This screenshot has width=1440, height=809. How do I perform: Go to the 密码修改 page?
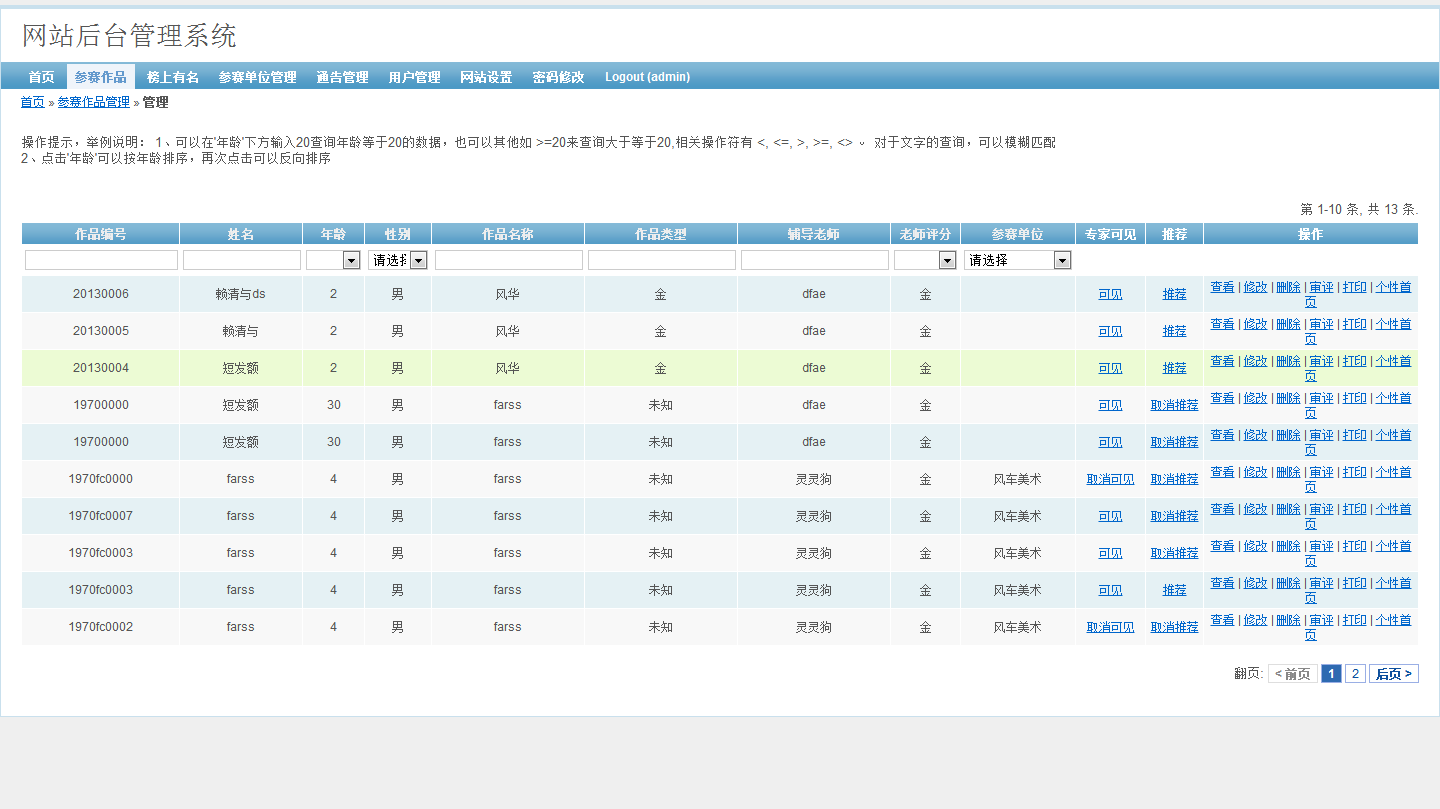(558, 77)
